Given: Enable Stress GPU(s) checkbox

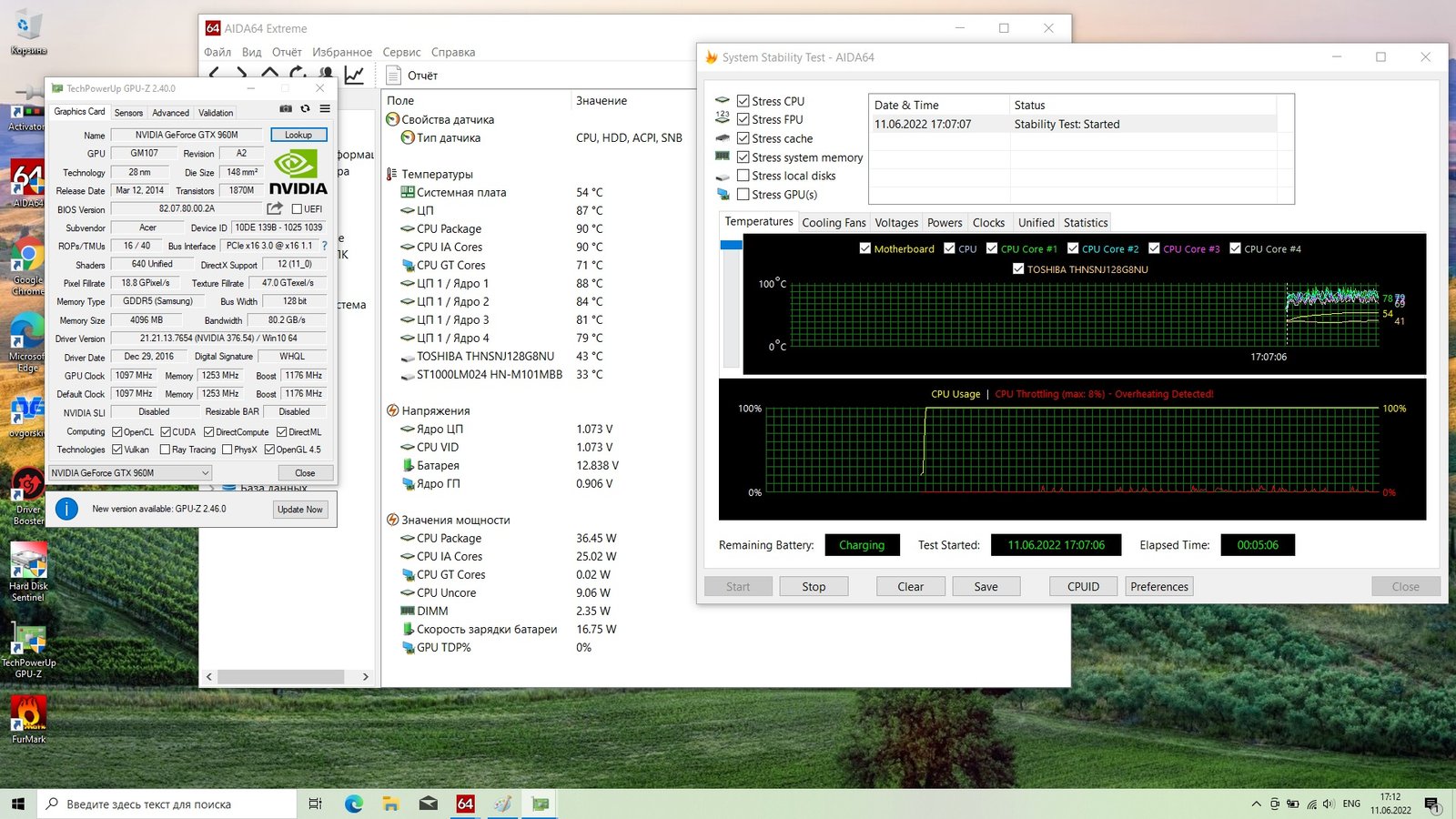Looking at the screenshot, I should pyautogui.click(x=743, y=195).
